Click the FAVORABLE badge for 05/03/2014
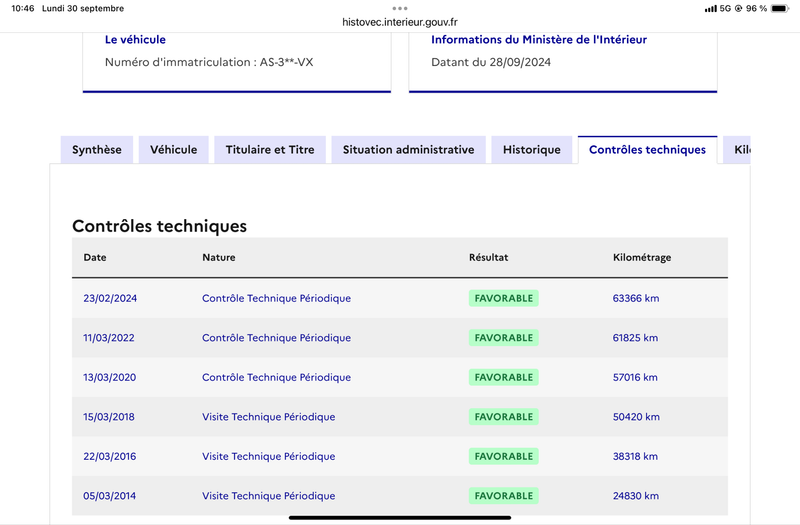 tap(504, 496)
